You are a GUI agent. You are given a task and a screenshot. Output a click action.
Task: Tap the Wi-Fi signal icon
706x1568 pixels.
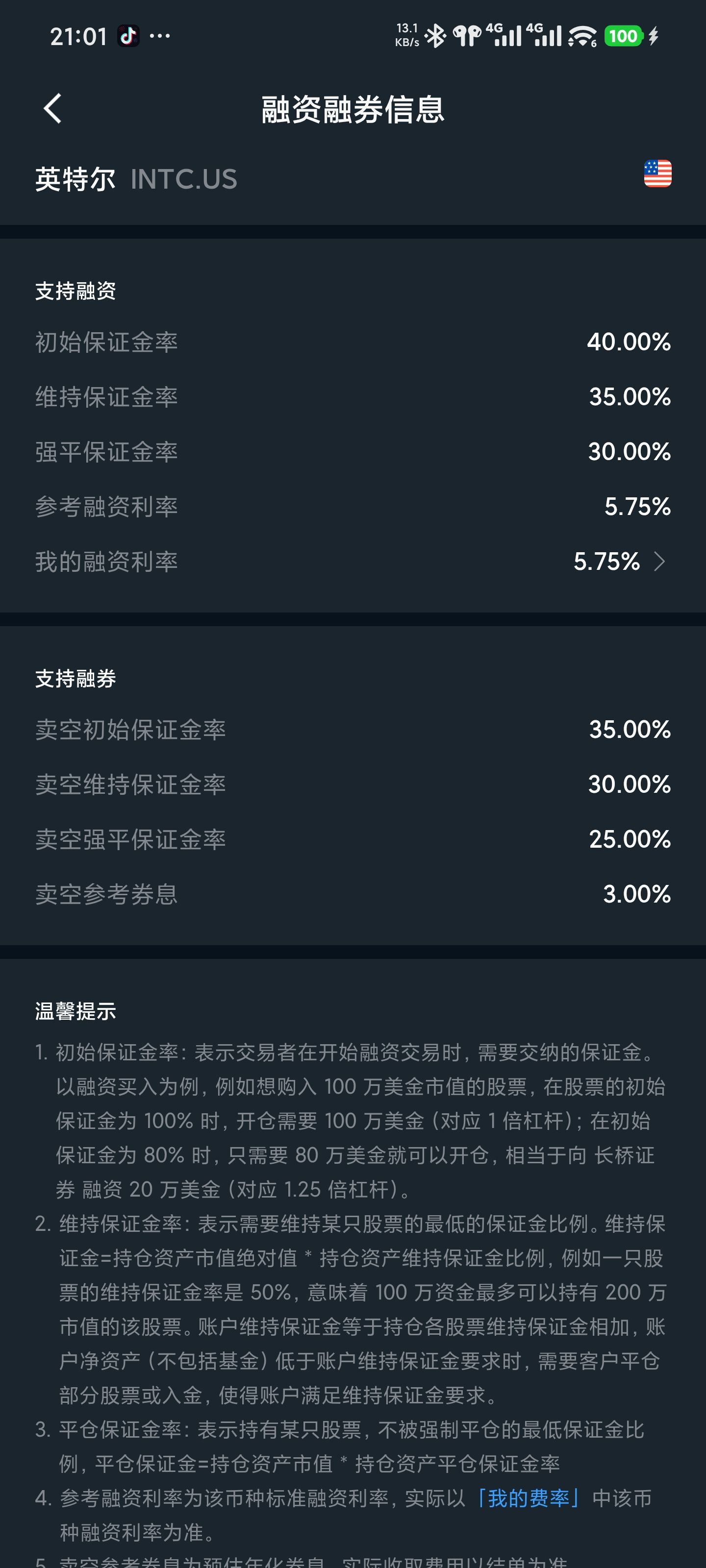(x=582, y=37)
